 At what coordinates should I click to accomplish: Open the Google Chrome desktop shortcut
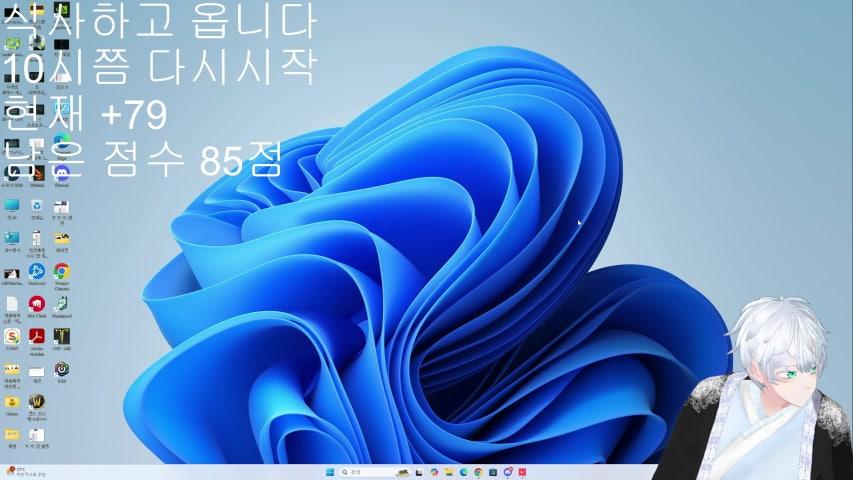(x=61, y=271)
